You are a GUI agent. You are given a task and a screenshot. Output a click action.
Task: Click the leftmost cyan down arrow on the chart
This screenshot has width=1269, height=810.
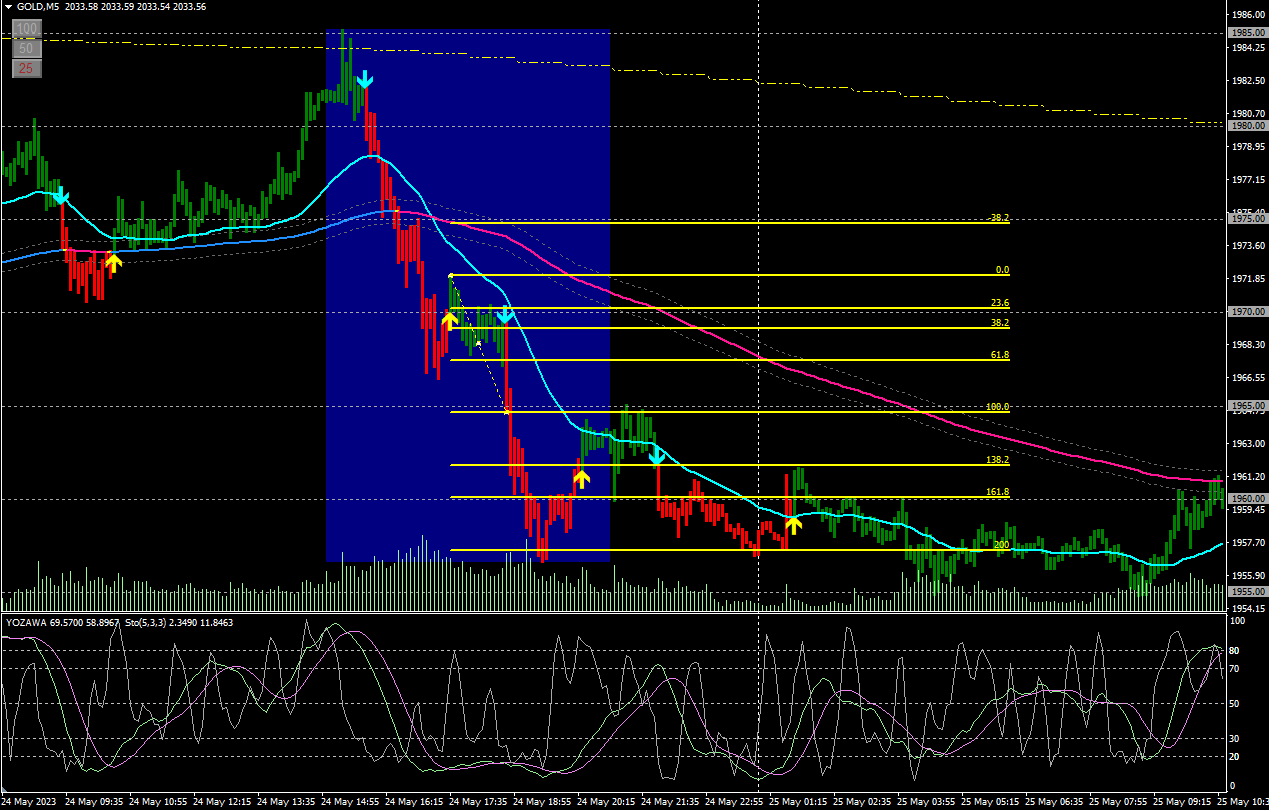[x=61, y=195]
